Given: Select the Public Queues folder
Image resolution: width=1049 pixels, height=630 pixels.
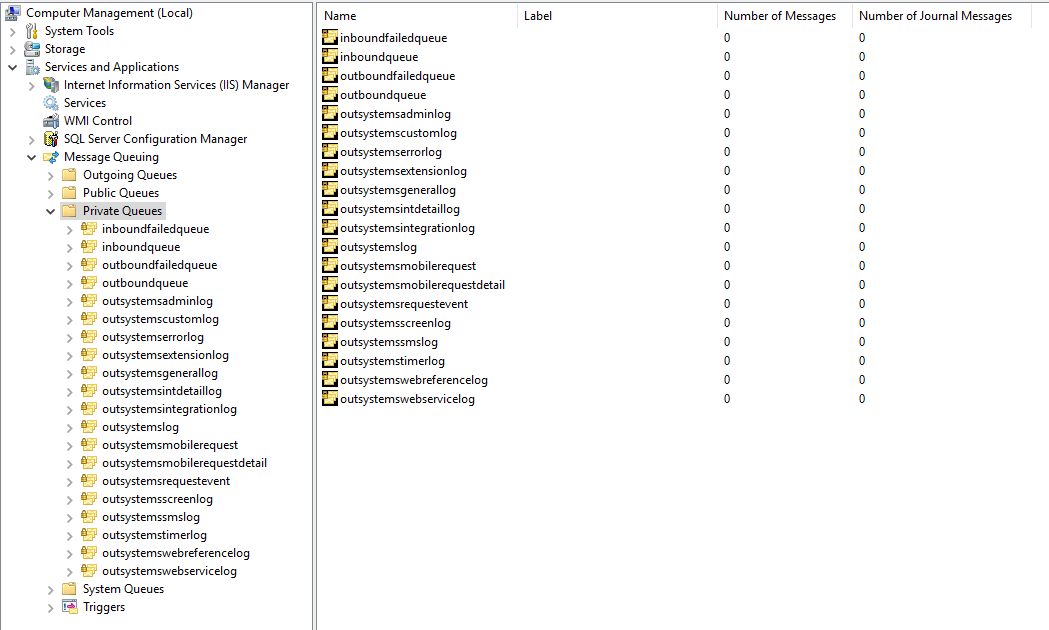Looking at the screenshot, I should [x=69, y=192].
